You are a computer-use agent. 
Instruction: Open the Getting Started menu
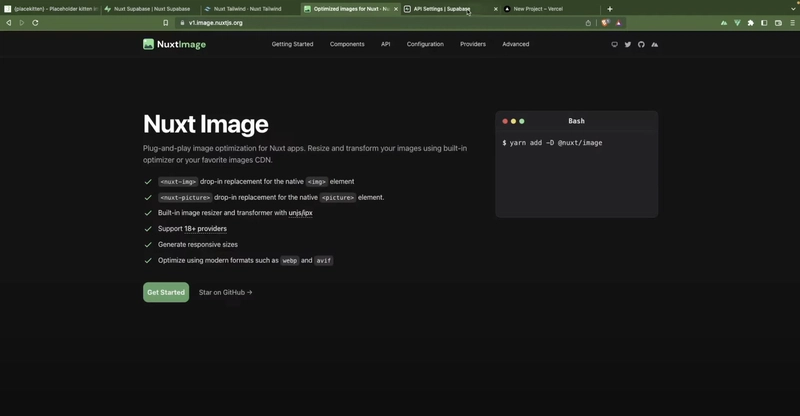292,44
